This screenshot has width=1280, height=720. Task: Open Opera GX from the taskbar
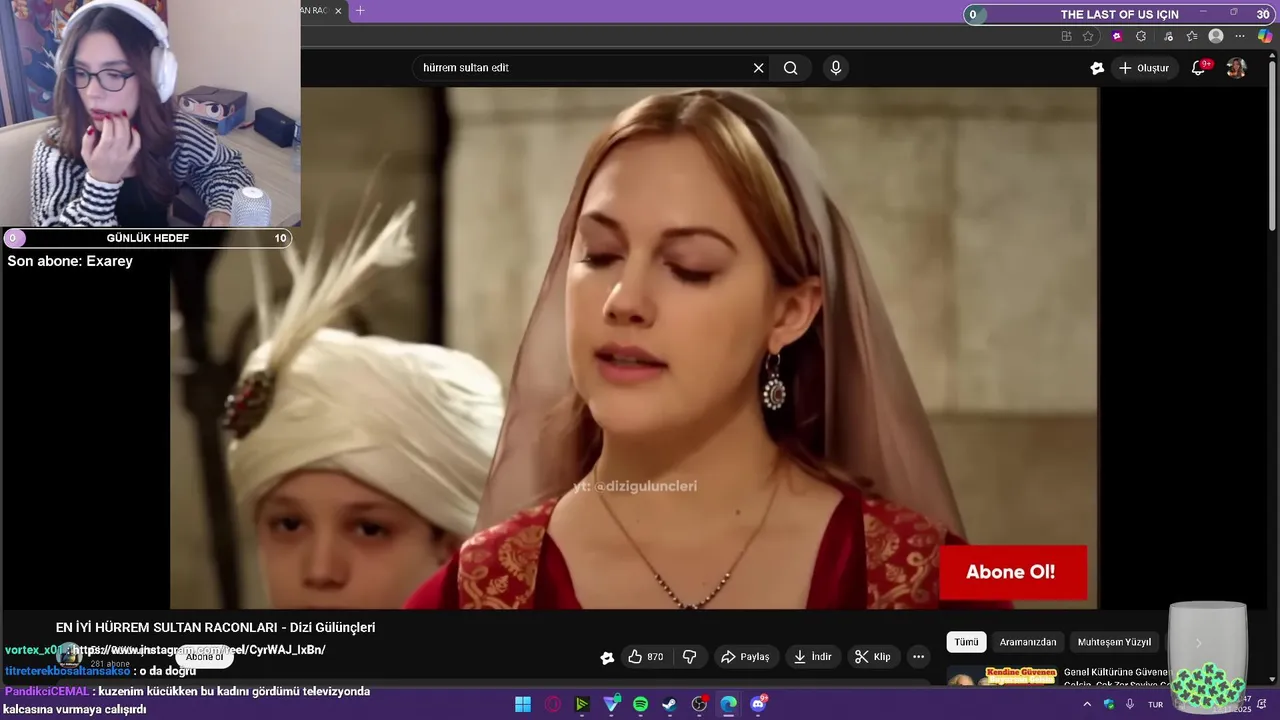[x=553, y=704]
